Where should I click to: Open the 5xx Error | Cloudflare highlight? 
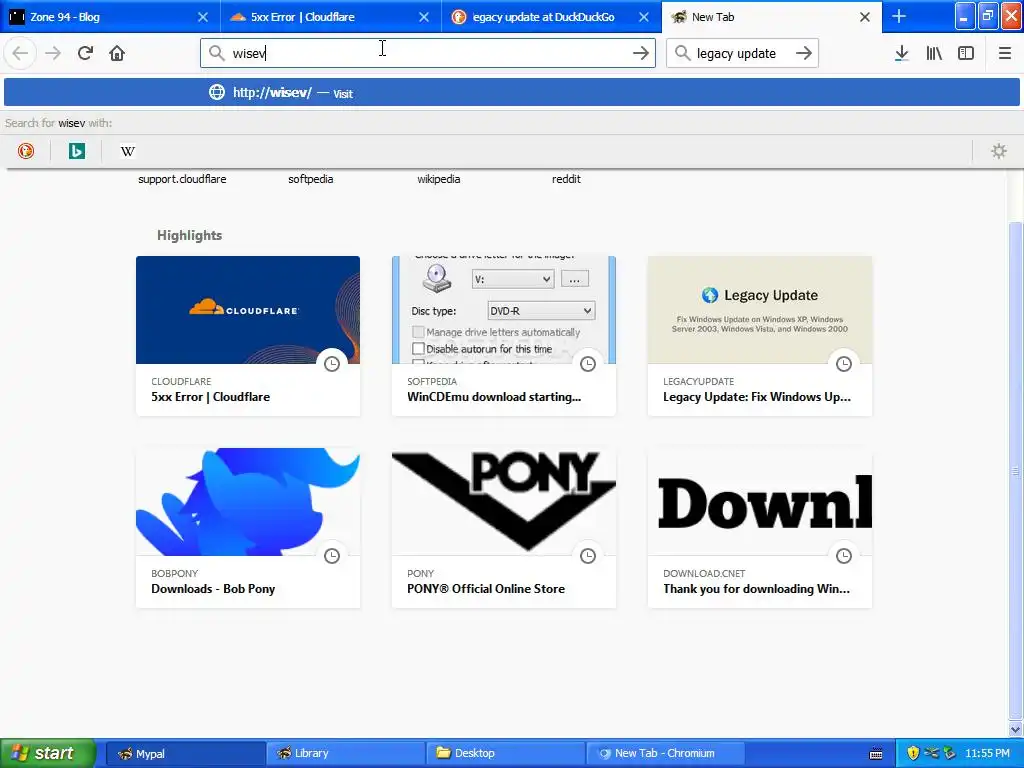point(210,396)
